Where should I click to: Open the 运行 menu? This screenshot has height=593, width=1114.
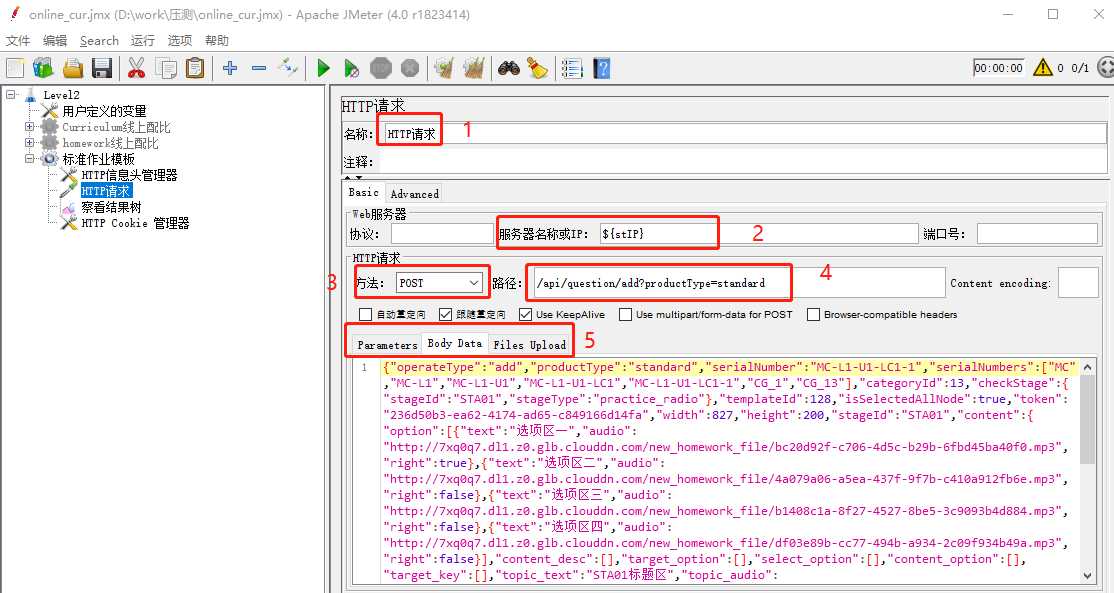[x=142, y=40]
